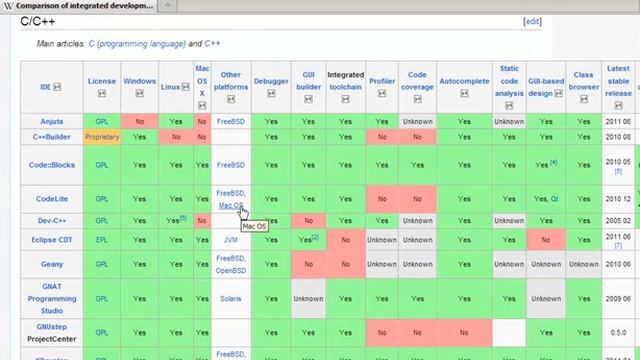640x360 pixels.
Task: Open the Code::Blocks link
Action: pos(52,165)
